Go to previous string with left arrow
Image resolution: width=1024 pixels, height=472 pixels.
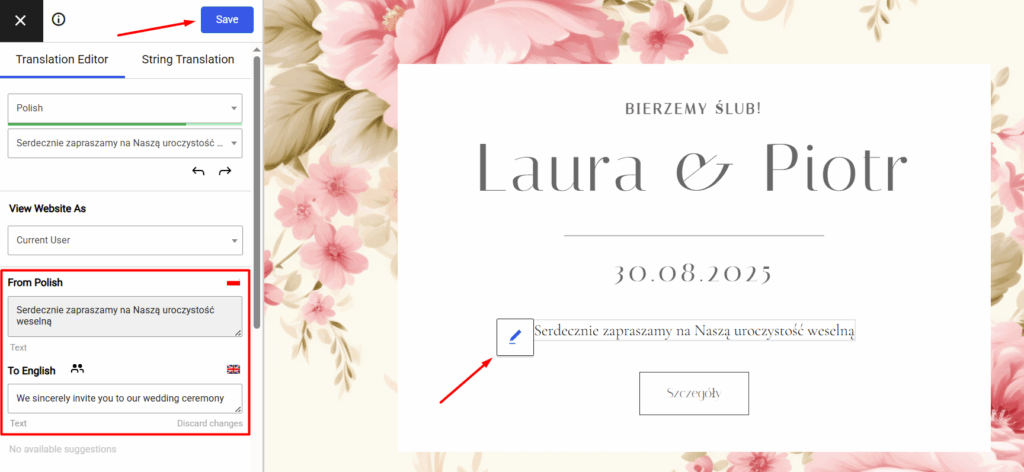tap(199, 172)
